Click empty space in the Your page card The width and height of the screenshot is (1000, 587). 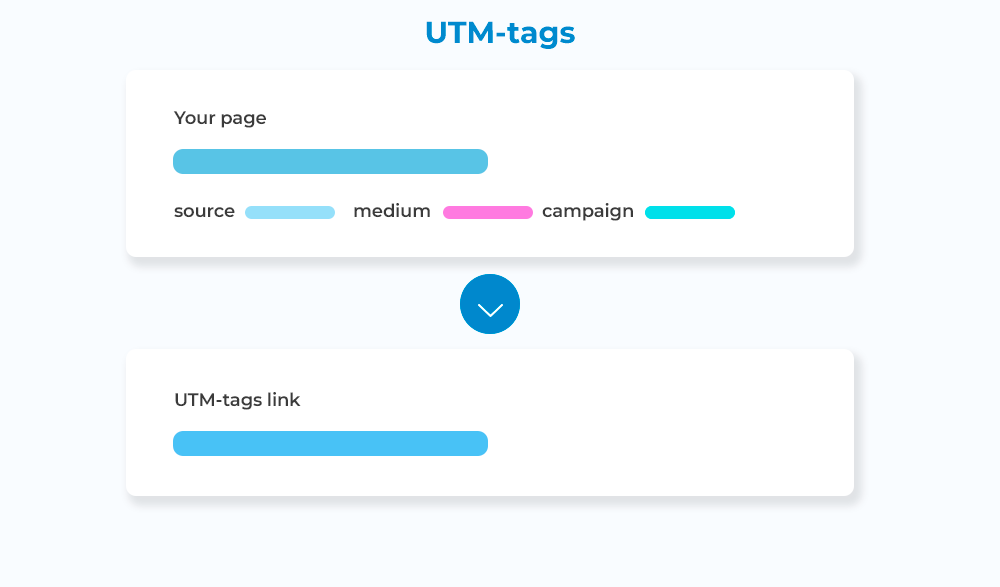pos(680,140)
